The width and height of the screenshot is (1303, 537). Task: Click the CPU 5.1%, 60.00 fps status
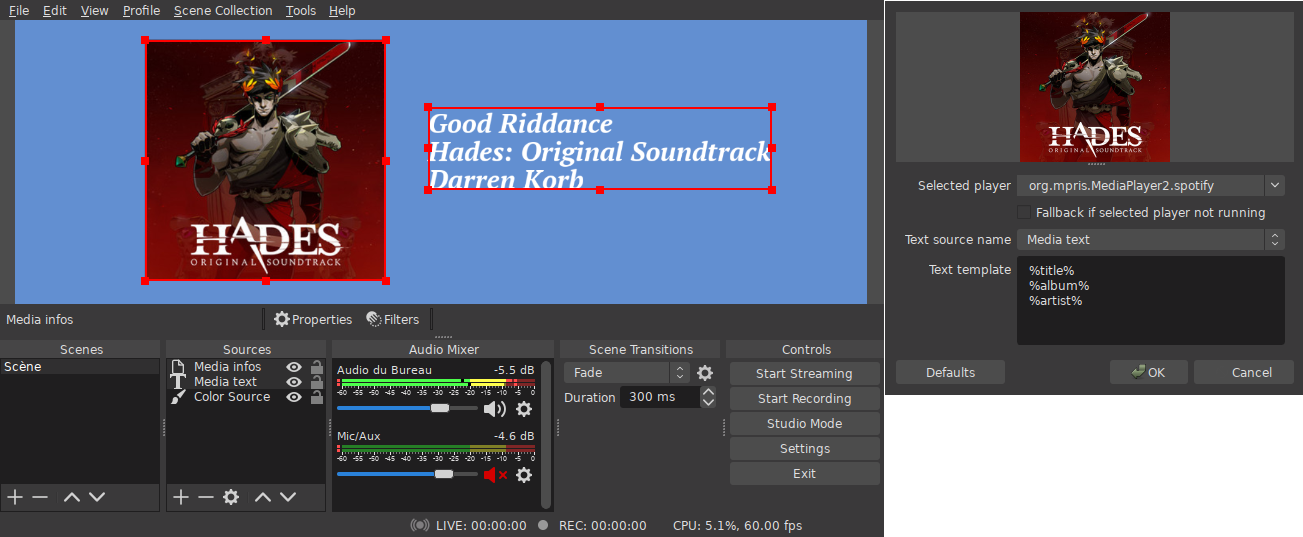click(x=737, y=525)
